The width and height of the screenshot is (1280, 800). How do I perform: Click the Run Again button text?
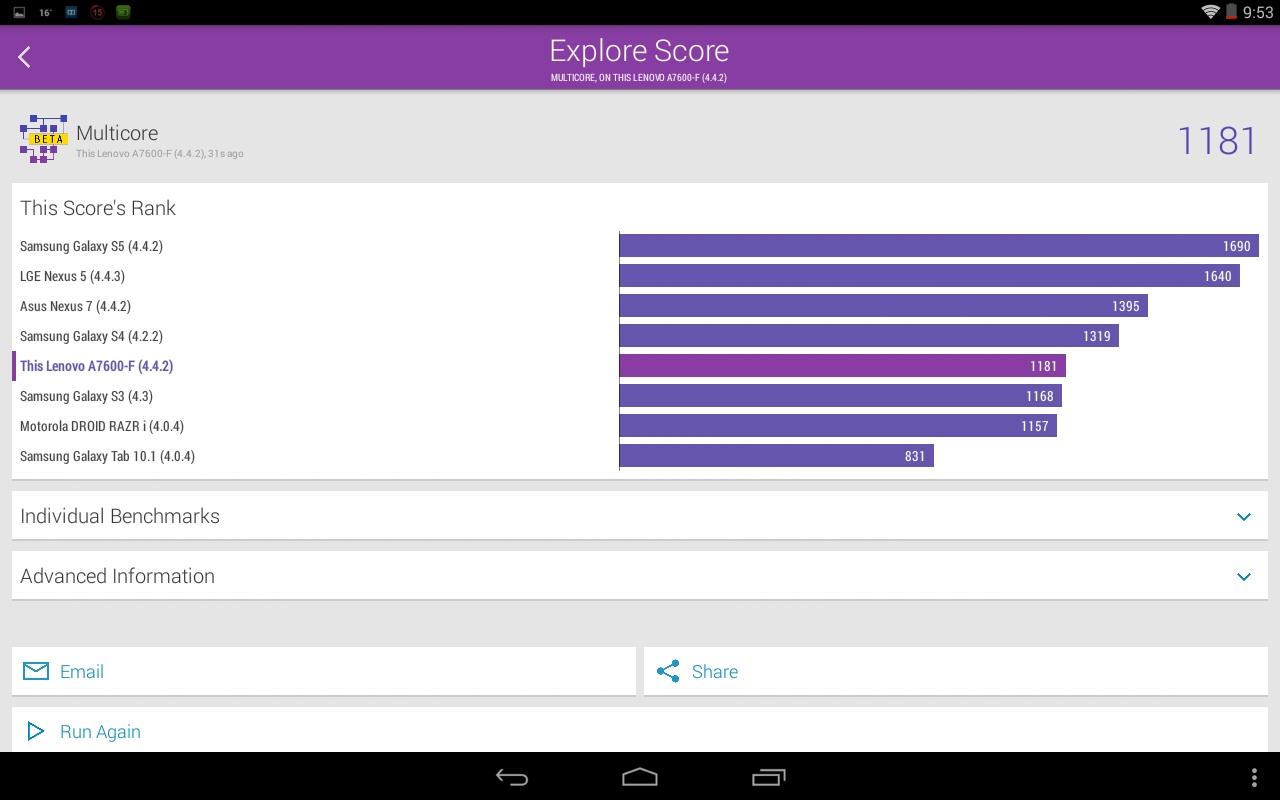click(x=100, y=732)
